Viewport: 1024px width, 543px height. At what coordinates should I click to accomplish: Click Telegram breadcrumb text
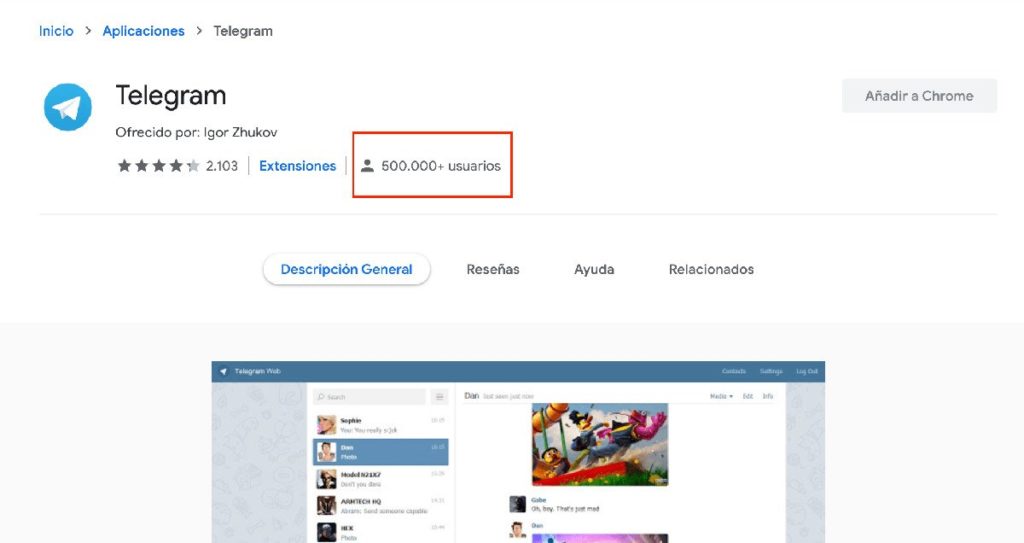pyautogui.click(x=243, y=31)
